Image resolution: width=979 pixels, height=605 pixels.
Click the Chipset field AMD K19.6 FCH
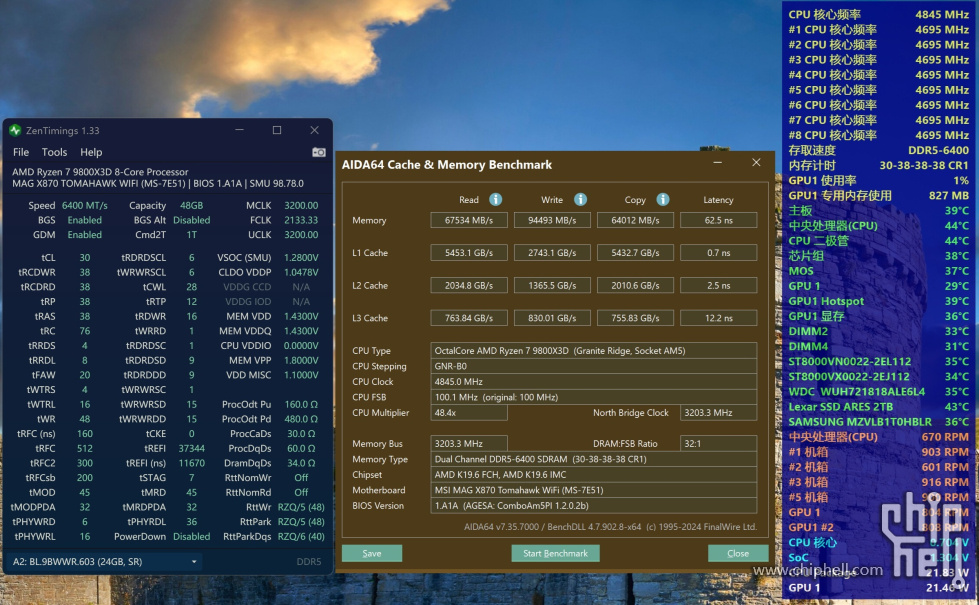594,475
